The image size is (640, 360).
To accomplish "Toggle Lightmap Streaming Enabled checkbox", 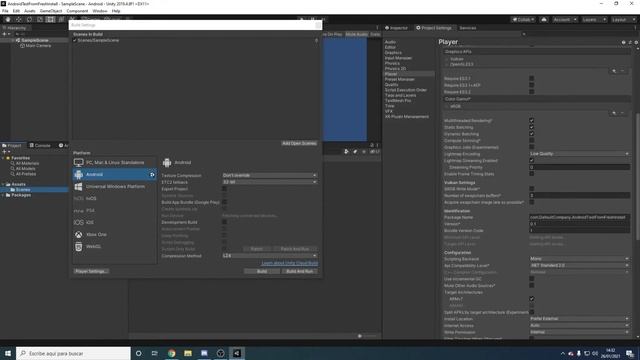I will [x=531, y=160].
